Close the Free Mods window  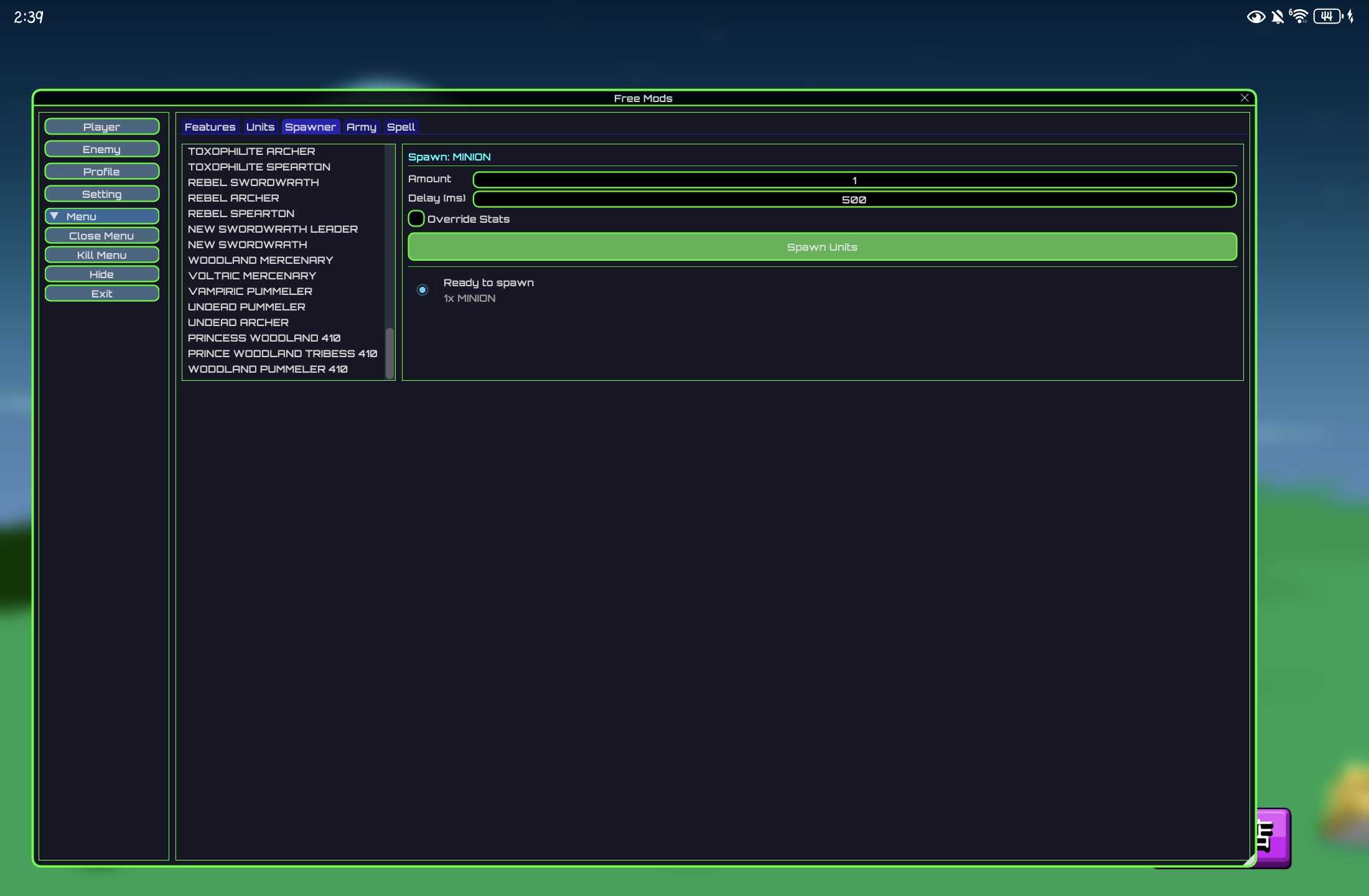coord(1244,98)
